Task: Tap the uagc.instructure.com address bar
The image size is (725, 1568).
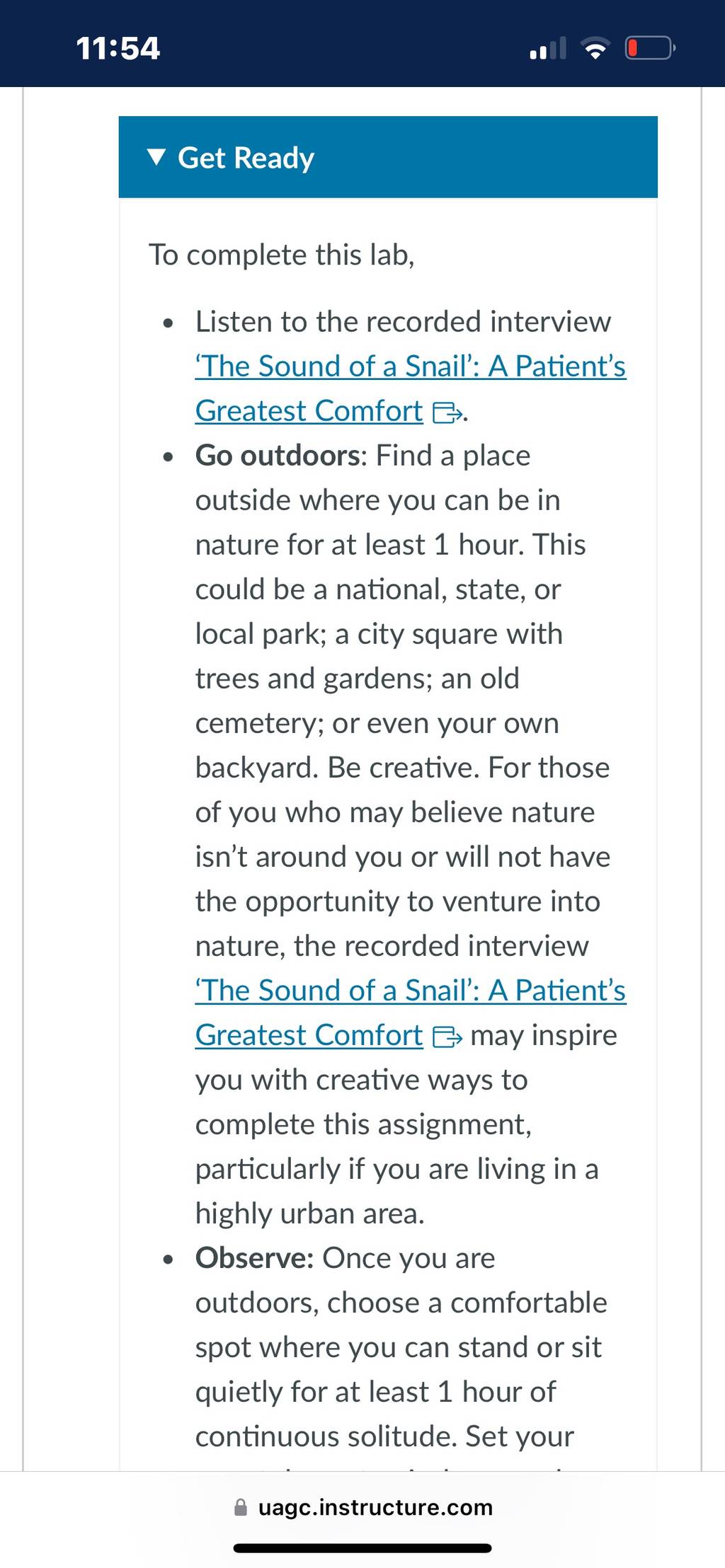Action: pyautogui.click(x=362, y=1507)
